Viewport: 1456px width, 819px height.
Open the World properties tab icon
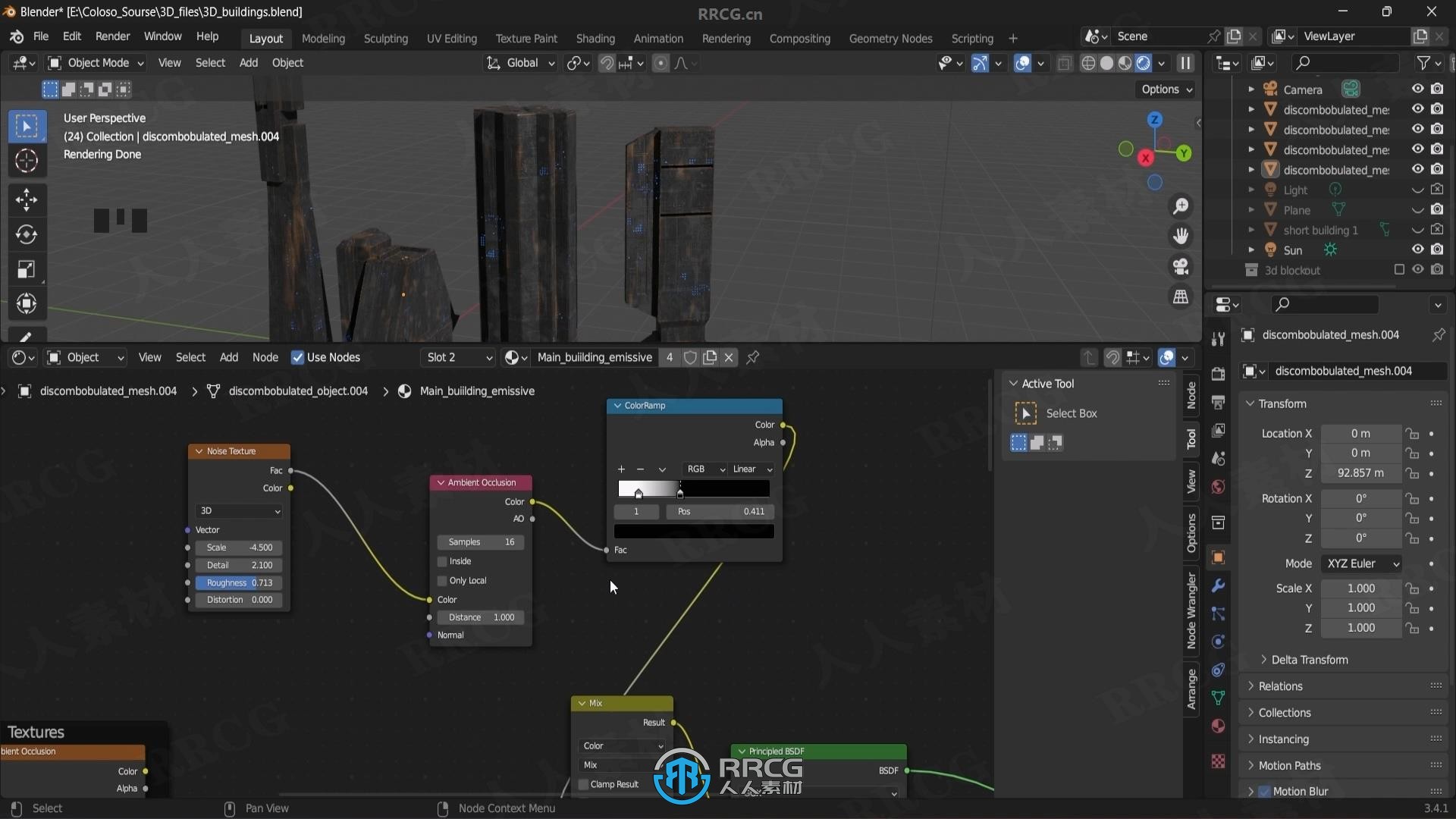pos(1218,487)
